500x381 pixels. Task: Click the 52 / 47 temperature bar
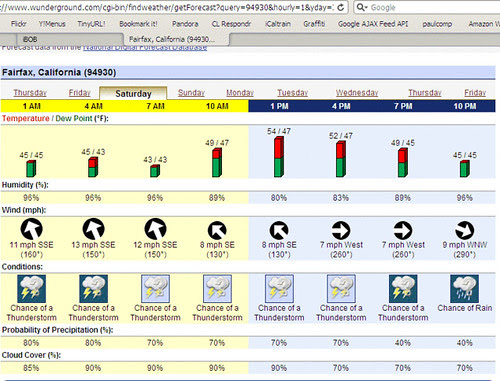[x=341, y=159]
